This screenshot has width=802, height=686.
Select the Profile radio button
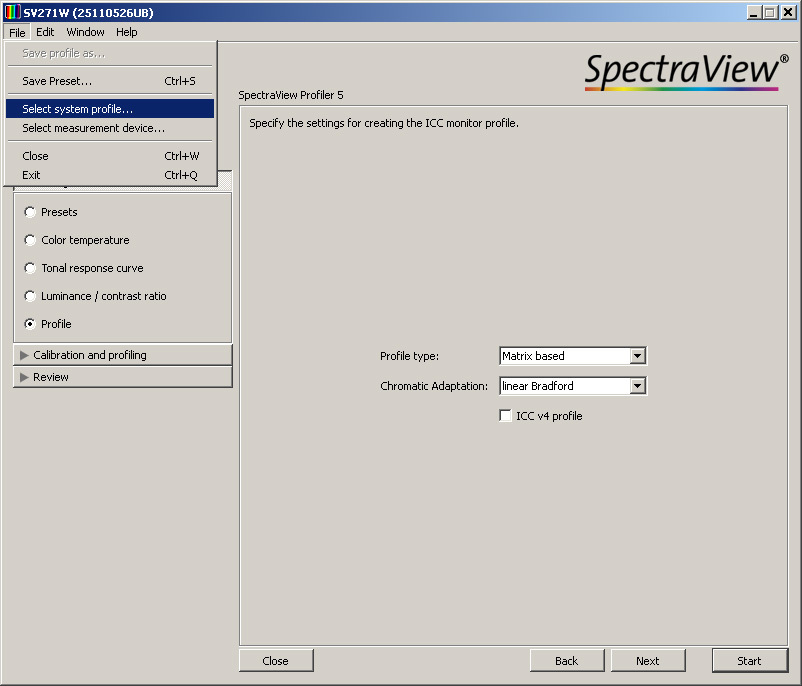[x=30, y=324]
